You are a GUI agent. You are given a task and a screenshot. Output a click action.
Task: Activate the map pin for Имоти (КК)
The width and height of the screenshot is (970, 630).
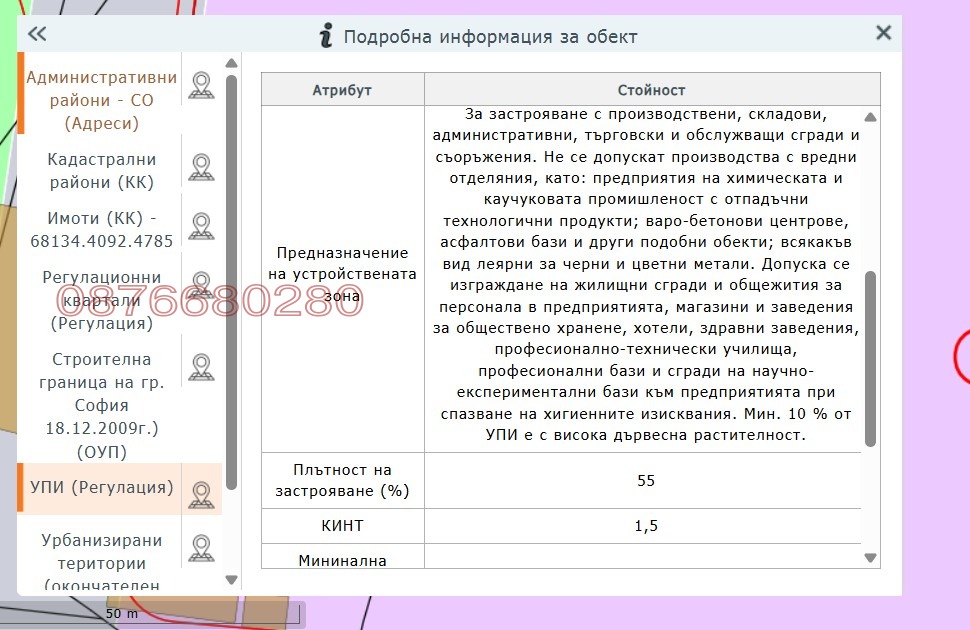coord(201,226)
